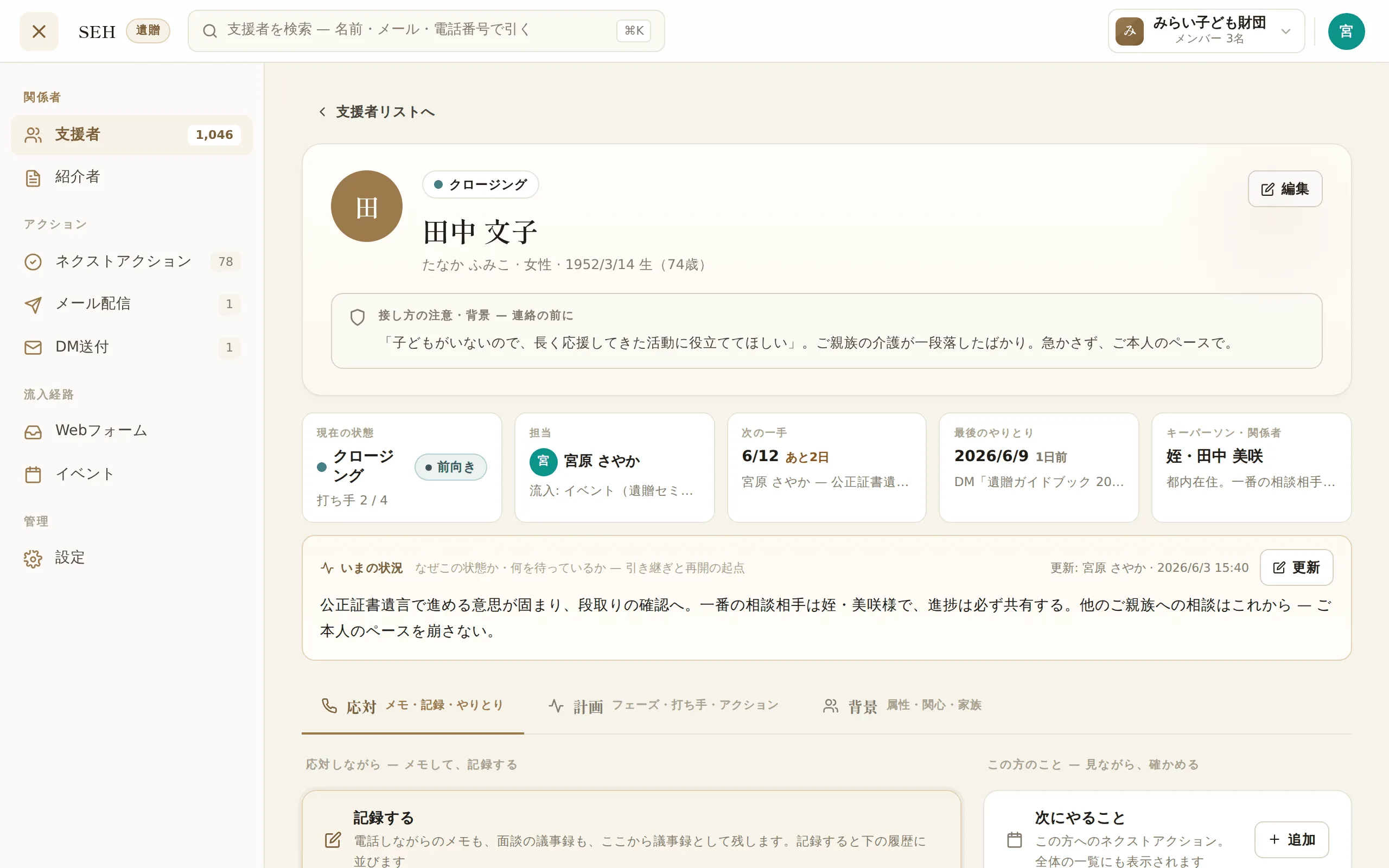Open 設定 in the sidebar
Viewport: 1389px width, 868px height.
131,558
